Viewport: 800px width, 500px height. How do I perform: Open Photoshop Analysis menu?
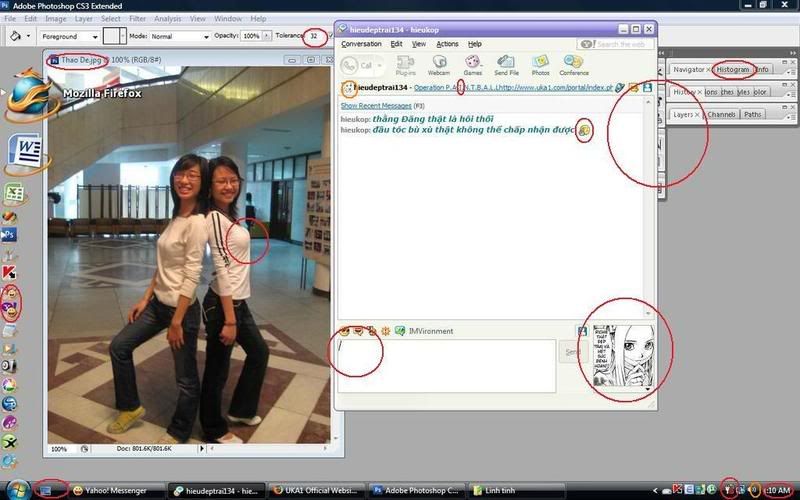pos(167,18)
